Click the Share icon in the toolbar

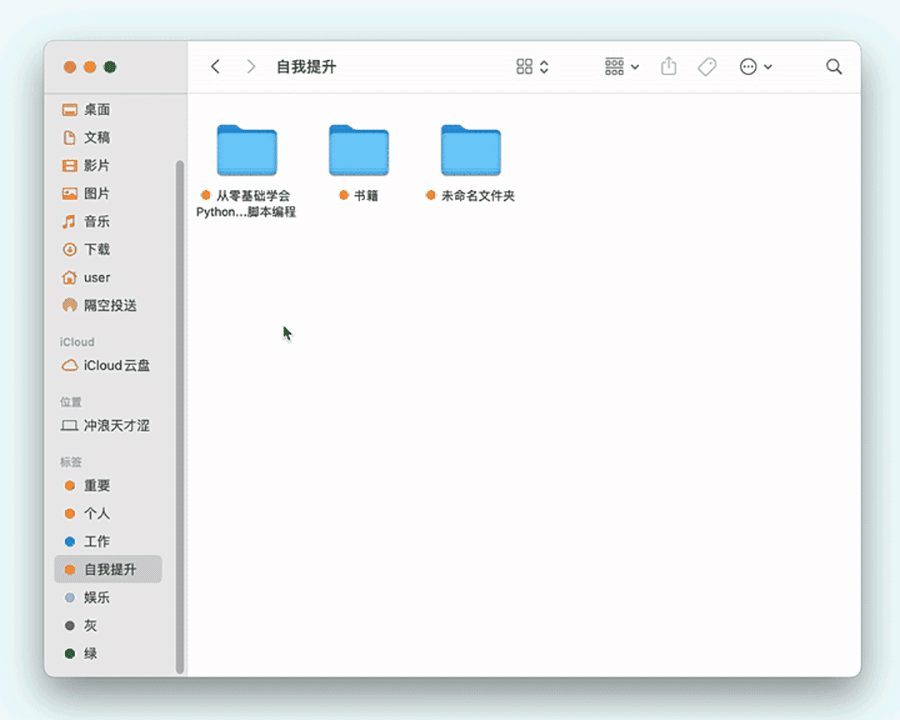[x=668, y=66]
